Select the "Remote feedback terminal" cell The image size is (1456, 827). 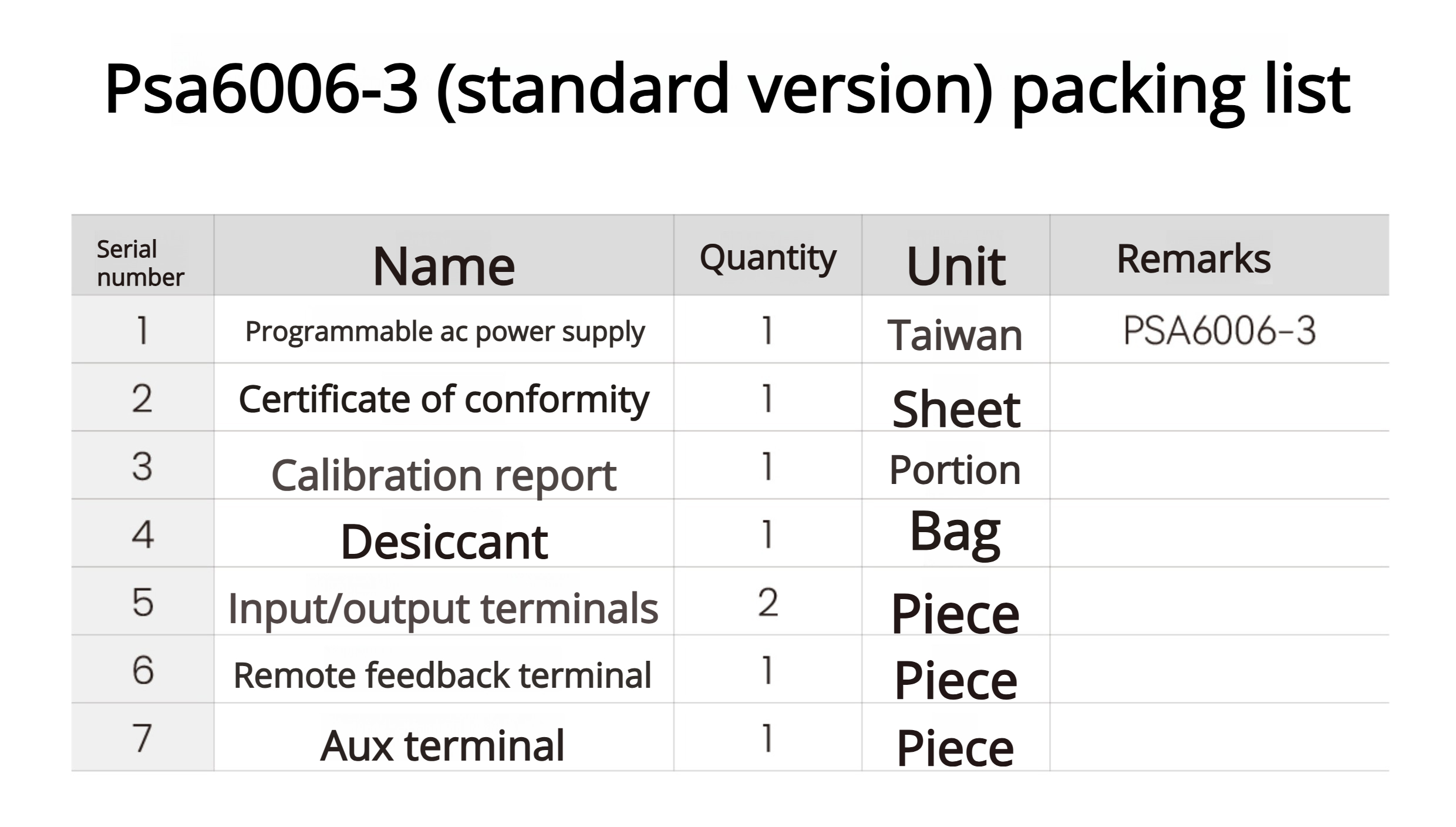click(443, 675)
